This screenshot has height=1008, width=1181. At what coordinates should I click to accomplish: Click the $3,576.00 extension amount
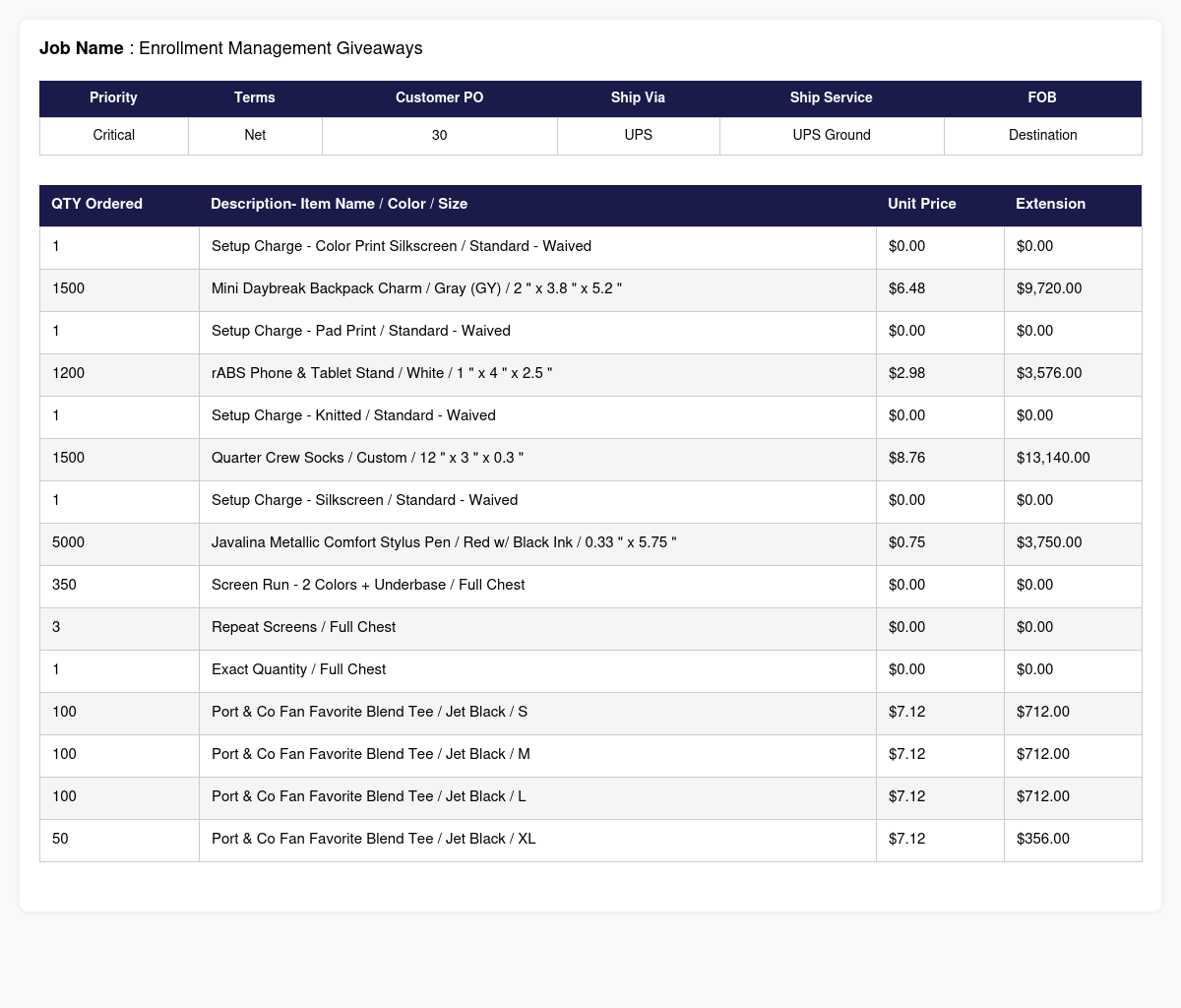[1049, 374]
